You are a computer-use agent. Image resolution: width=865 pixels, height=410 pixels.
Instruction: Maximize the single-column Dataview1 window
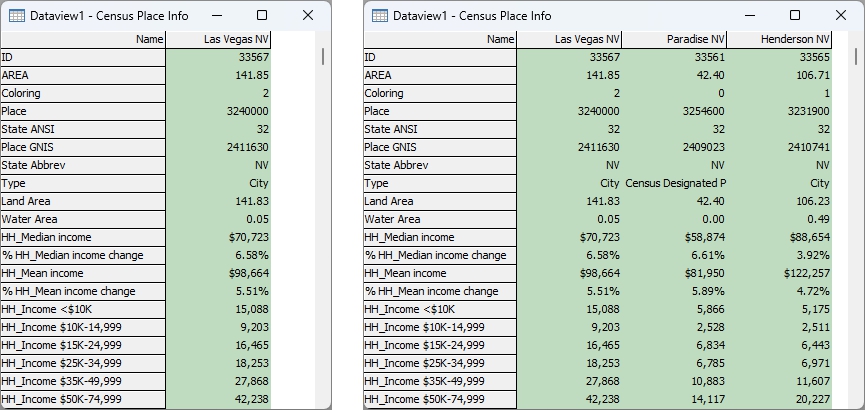[262, 15]
